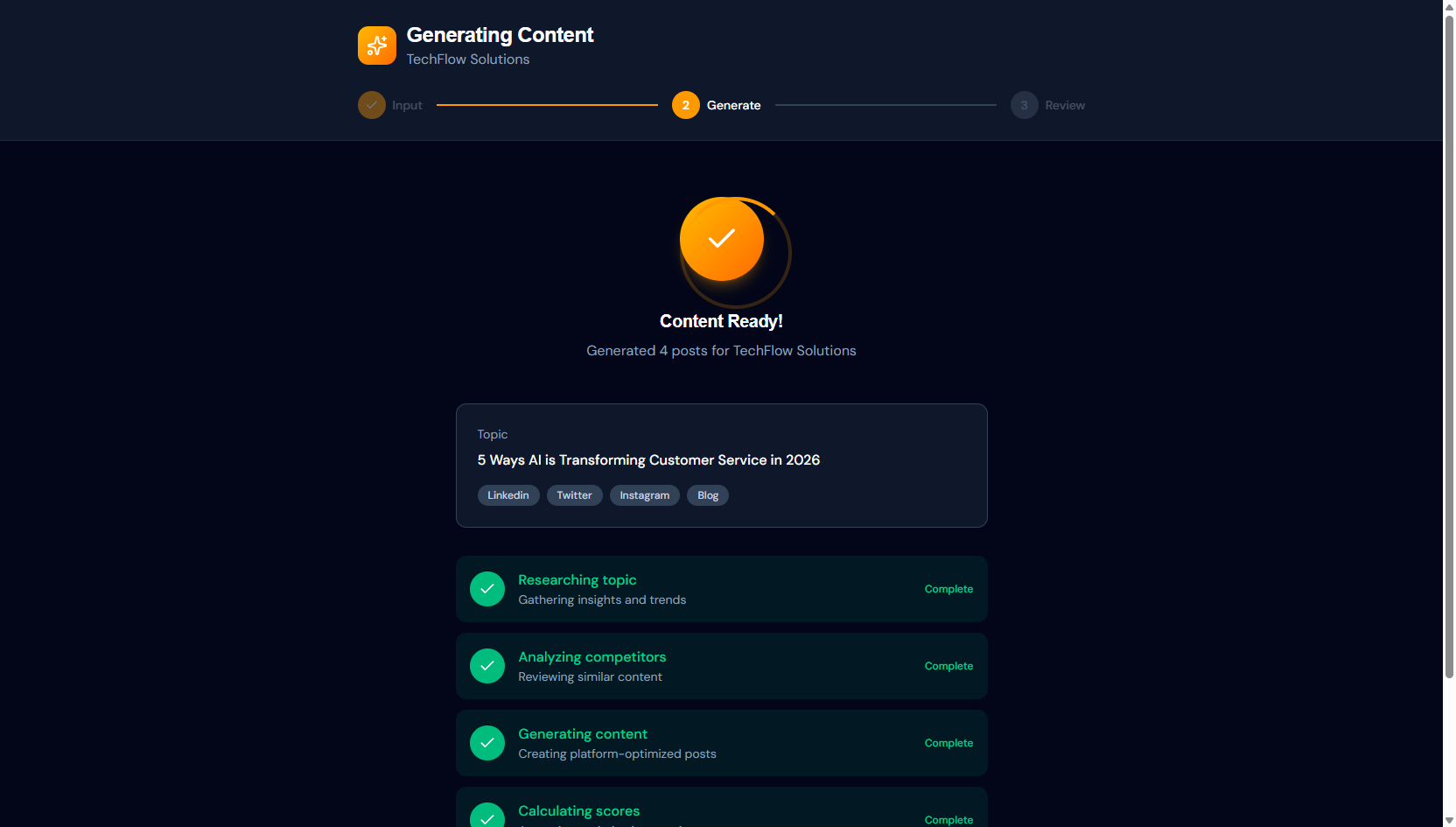
Task: Click the completed Input step checkmark icon
Action: tap(372, 104)
